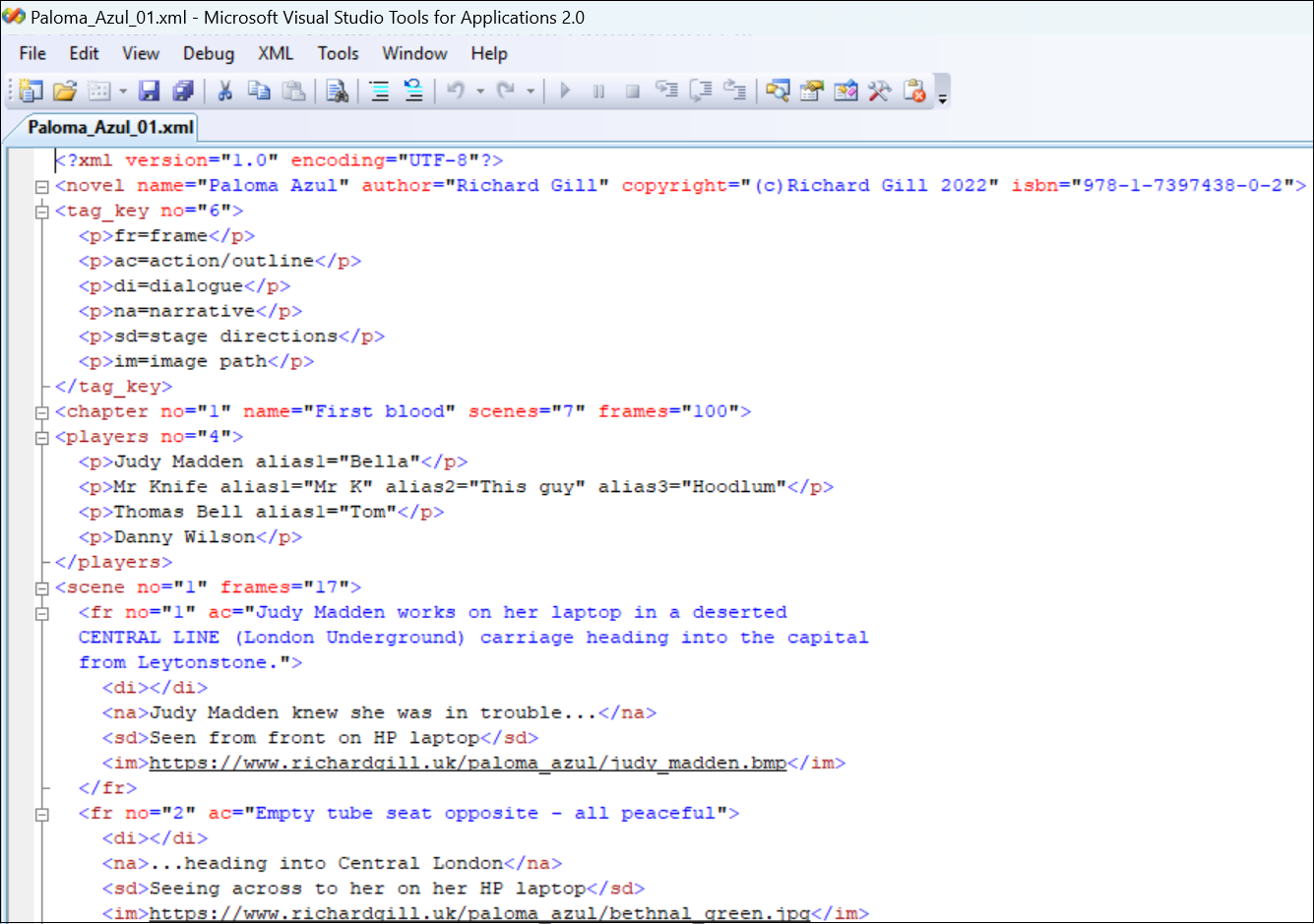Click the Break All pause icon
1314x924 pixels.
coord(598,92)
